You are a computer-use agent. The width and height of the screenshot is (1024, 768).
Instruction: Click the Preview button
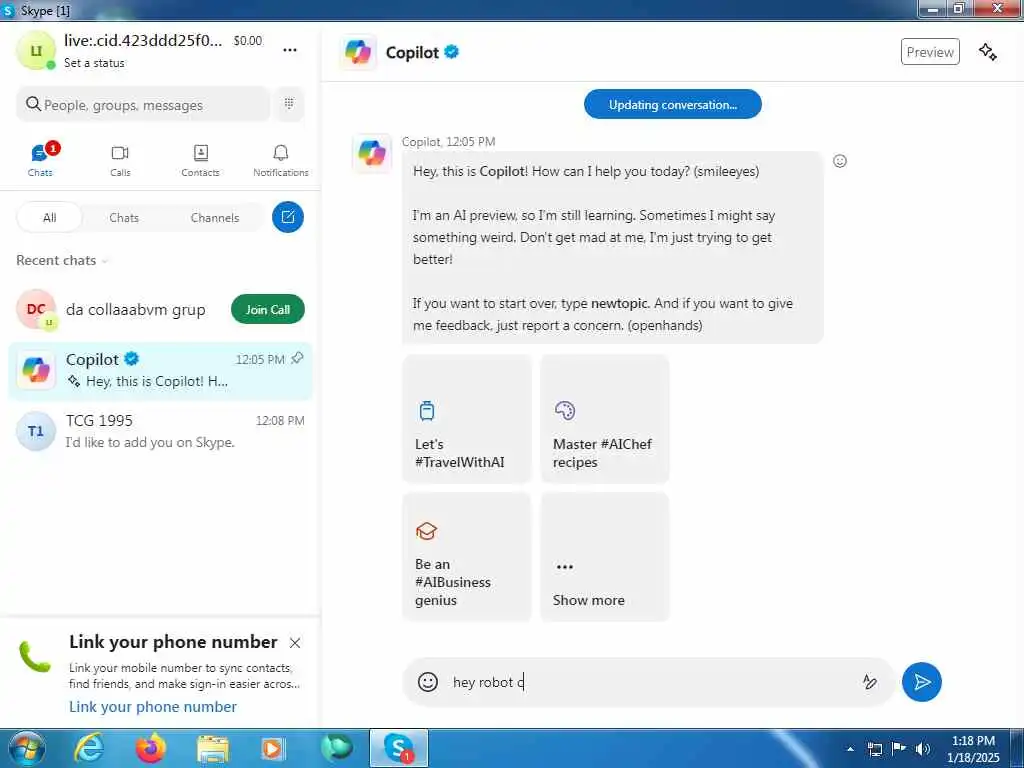pos(930,52)
